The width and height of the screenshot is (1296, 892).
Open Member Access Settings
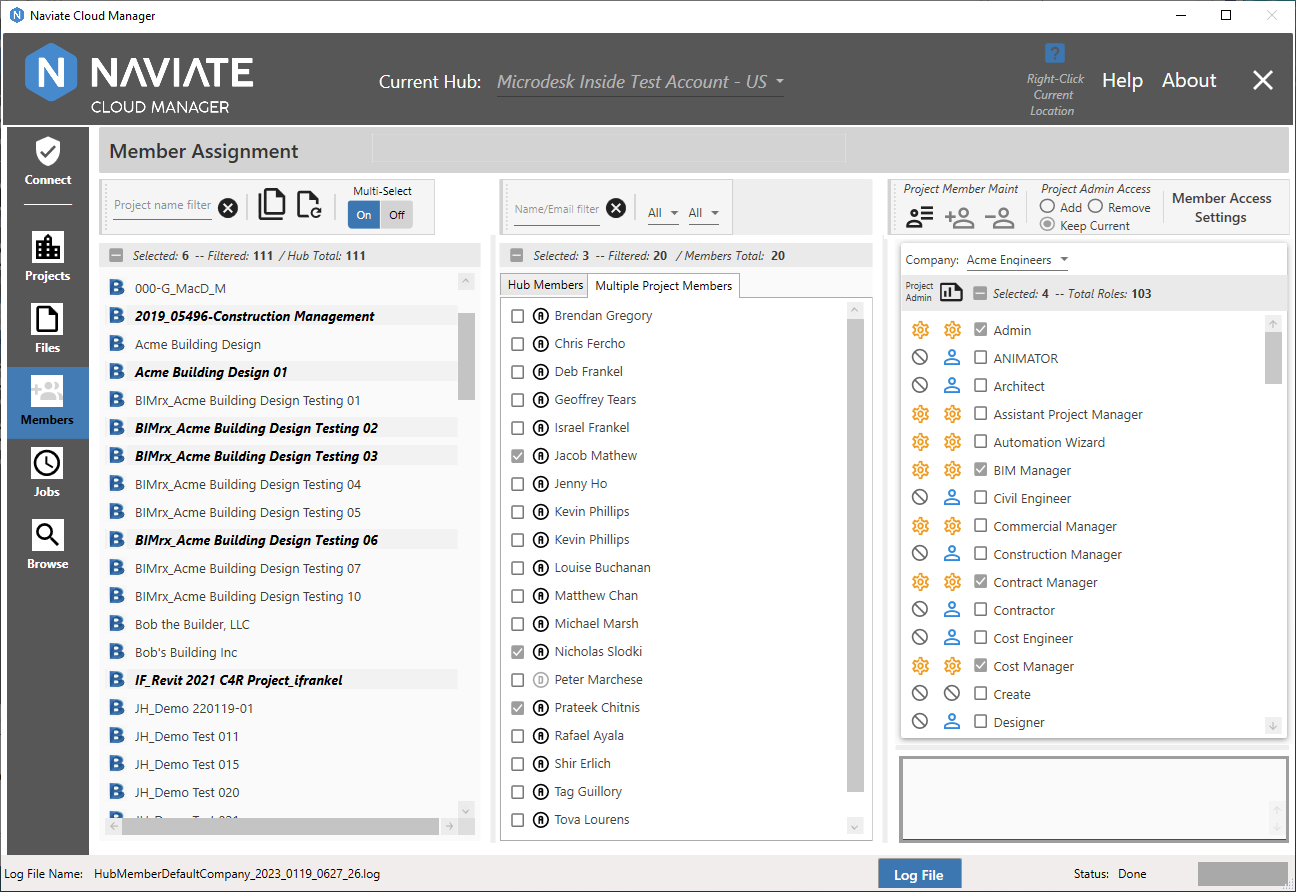click(x=1221, y=208)
